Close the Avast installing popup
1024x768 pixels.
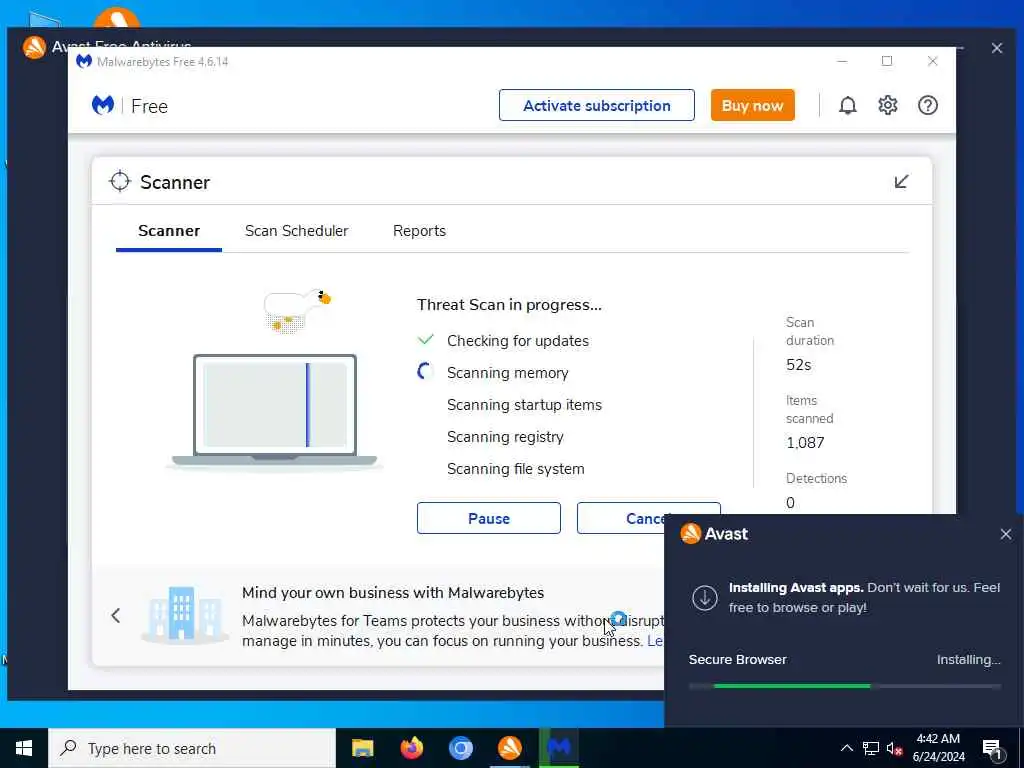(1006, 534)
